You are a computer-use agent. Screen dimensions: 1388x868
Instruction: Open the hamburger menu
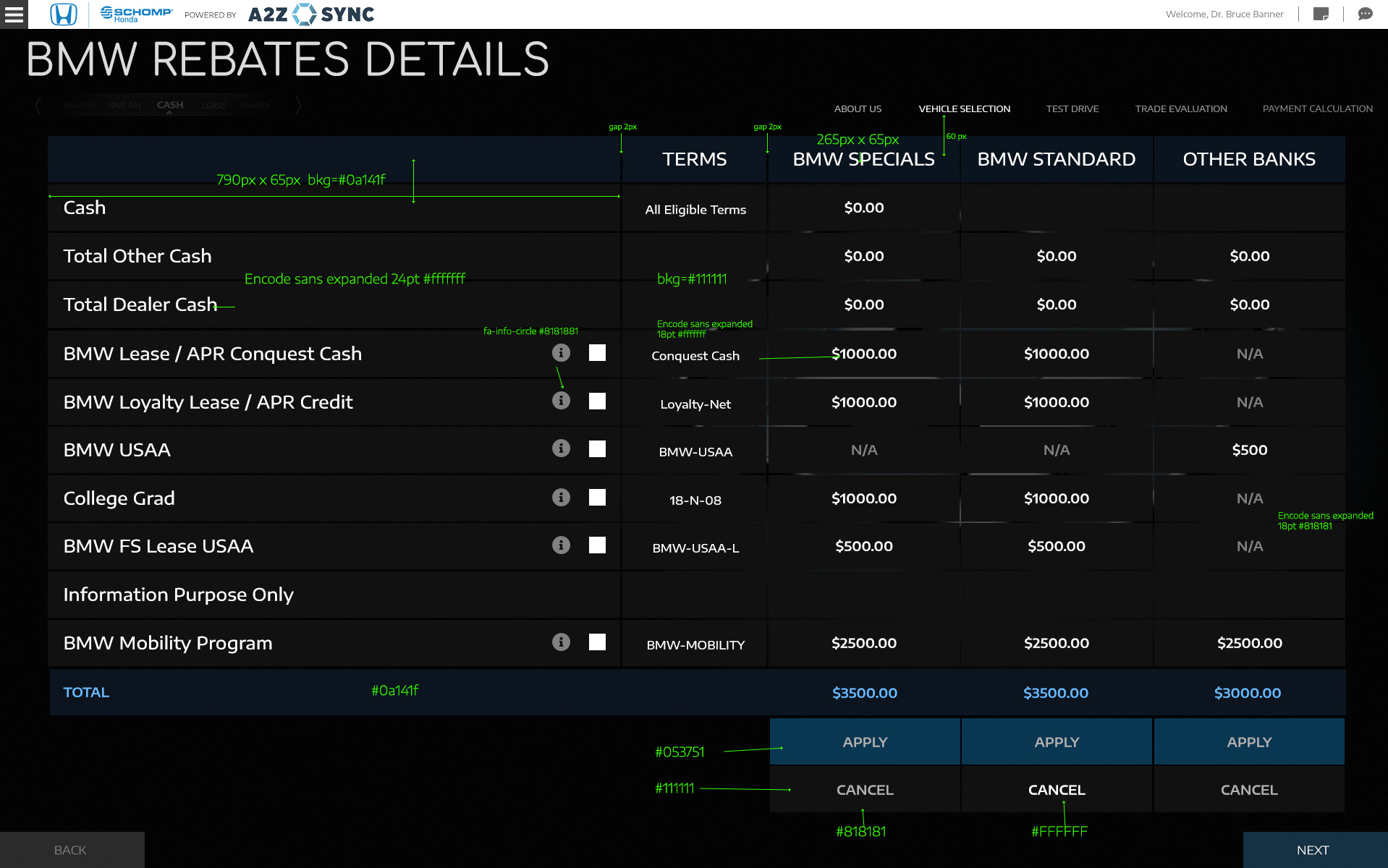14,14
